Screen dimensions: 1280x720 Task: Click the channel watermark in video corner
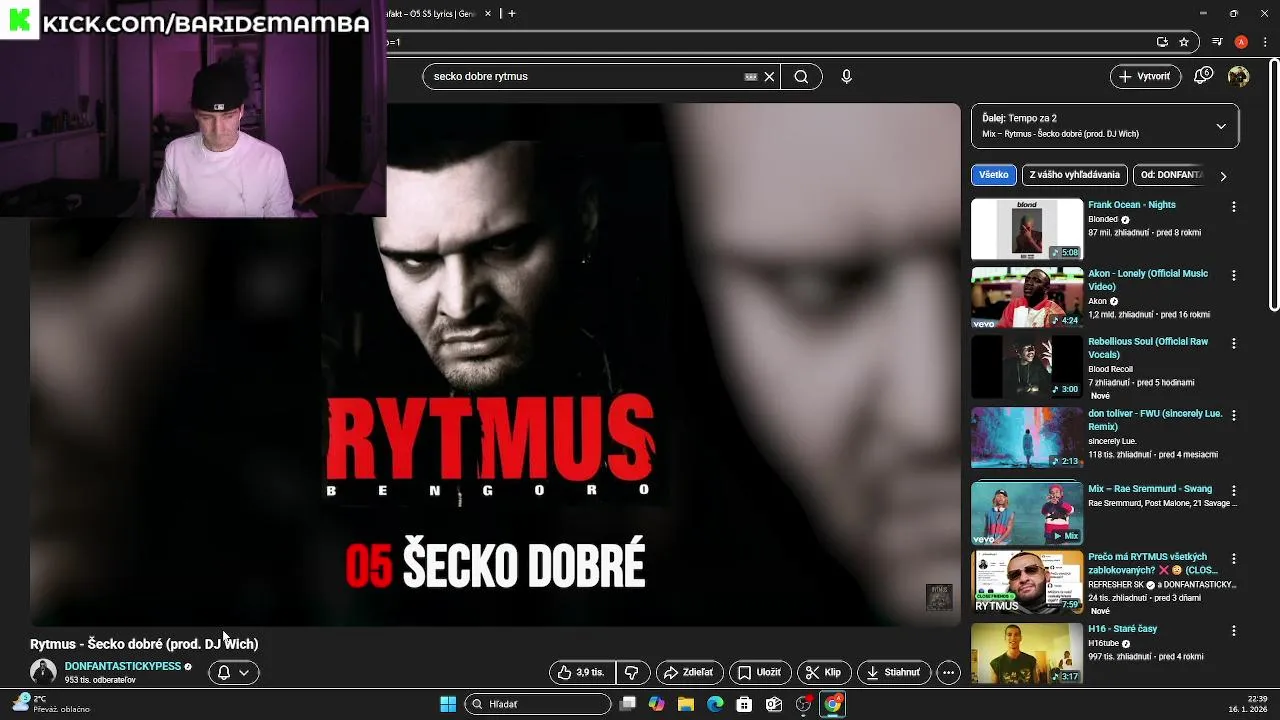(x=938, y=597)
